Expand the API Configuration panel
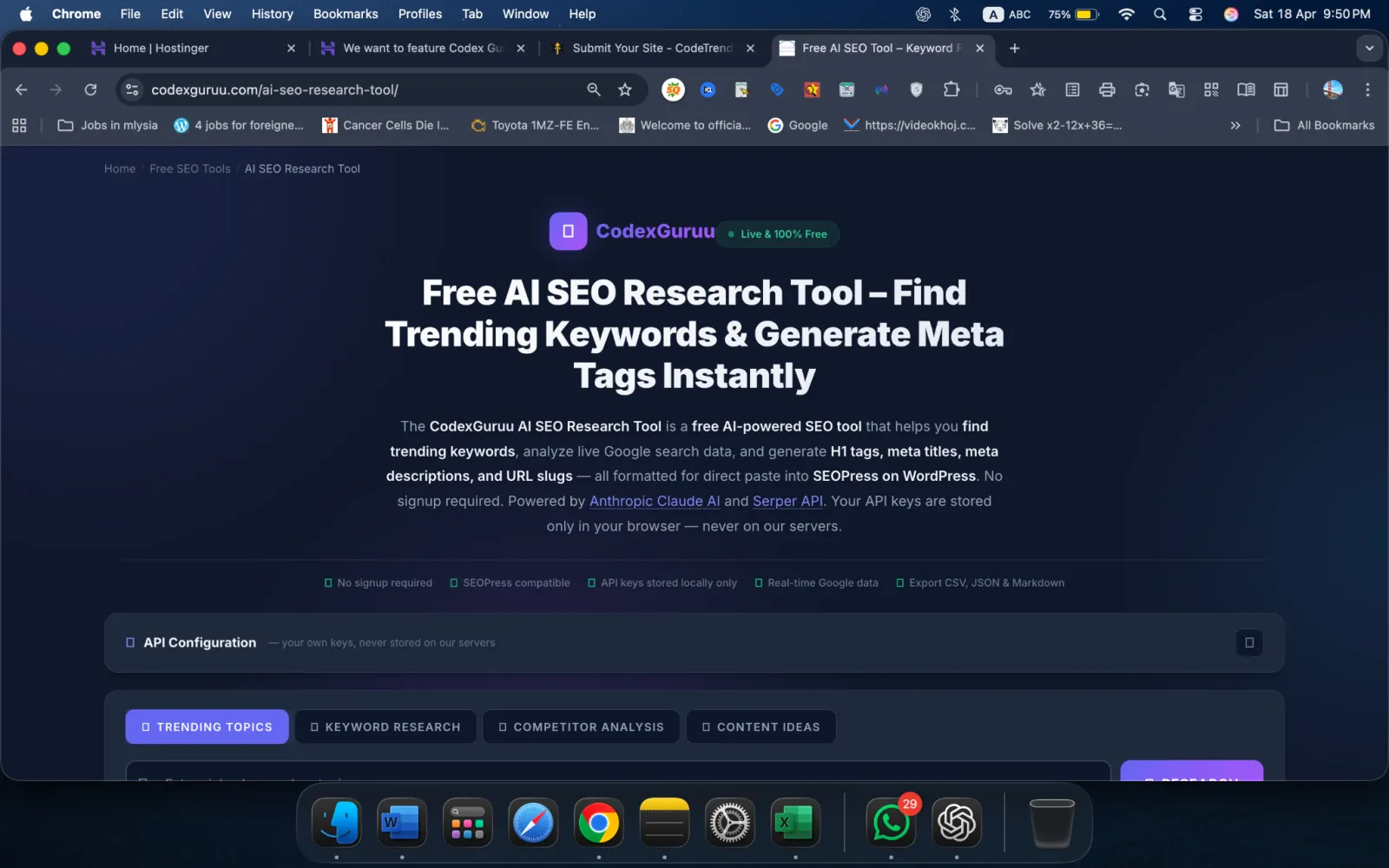 pyautogui.click(x=1249, y=643)
